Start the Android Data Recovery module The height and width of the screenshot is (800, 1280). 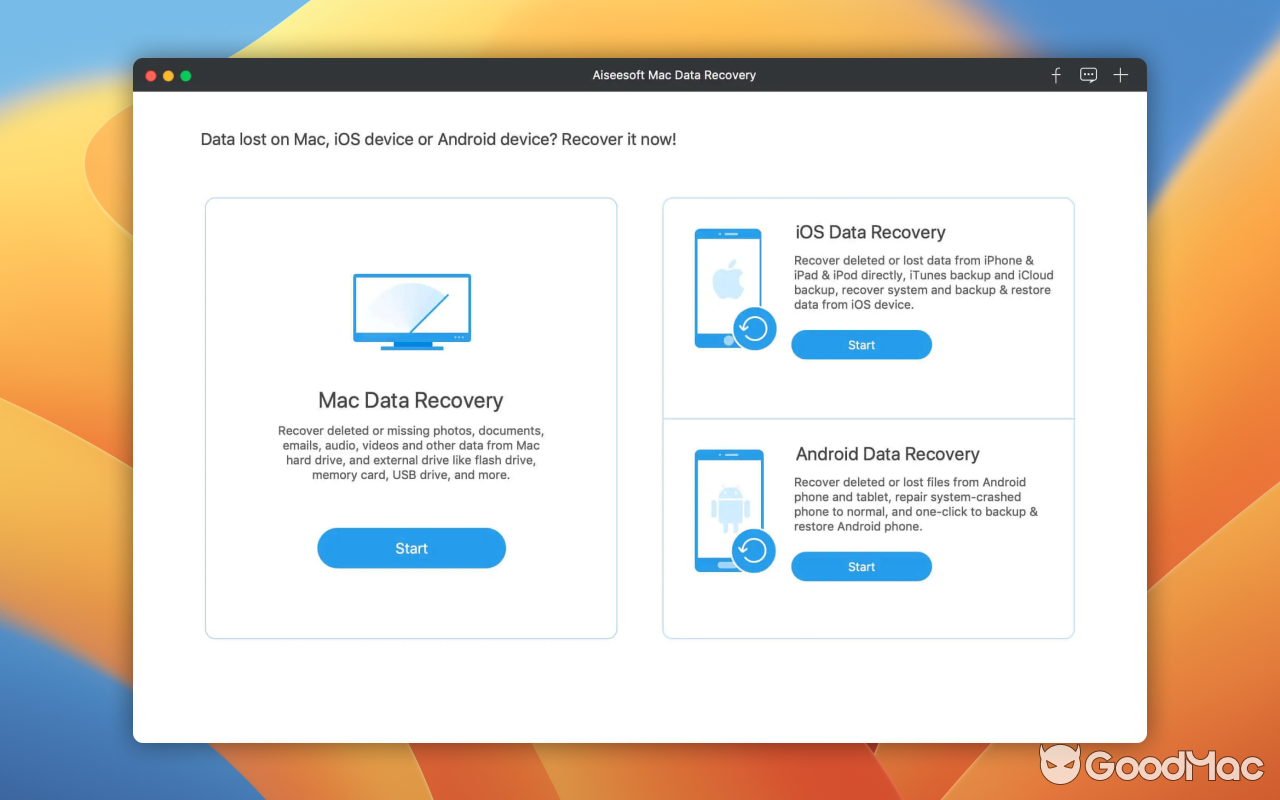click(861, 566)
